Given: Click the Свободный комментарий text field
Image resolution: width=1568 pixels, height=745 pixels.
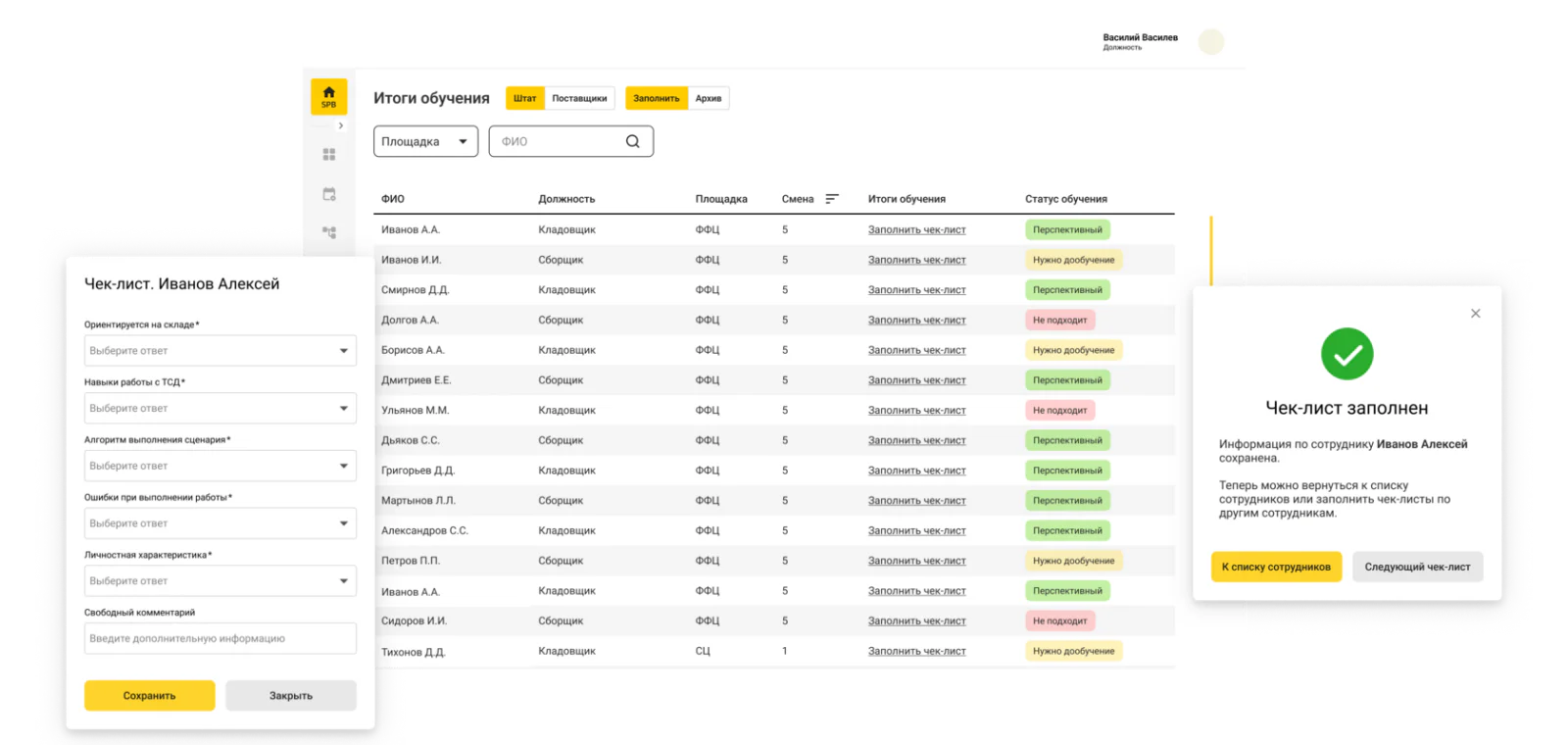Looking at the screenshot, I should coord(220,638).
